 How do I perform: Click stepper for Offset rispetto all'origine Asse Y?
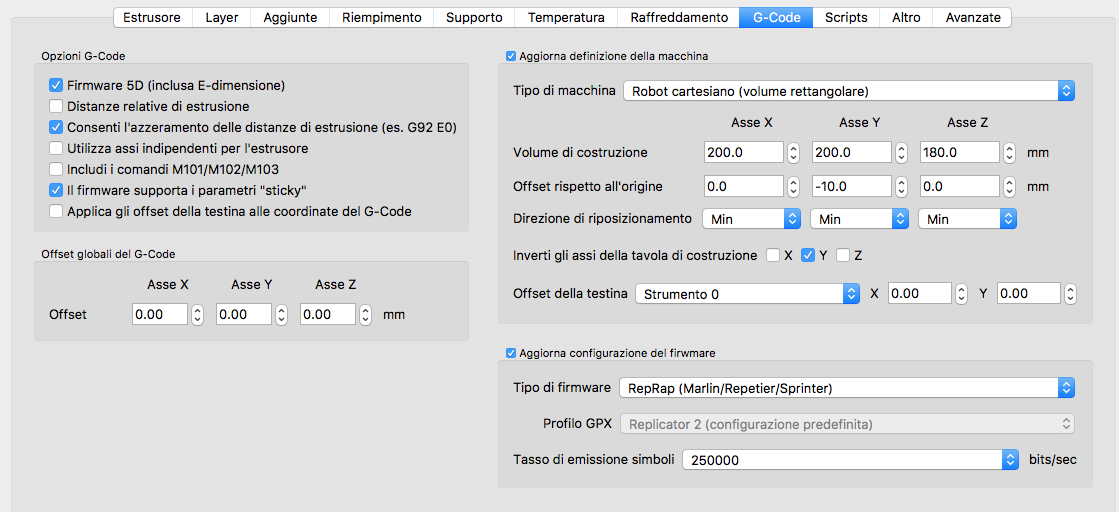[x=901, y=187]
